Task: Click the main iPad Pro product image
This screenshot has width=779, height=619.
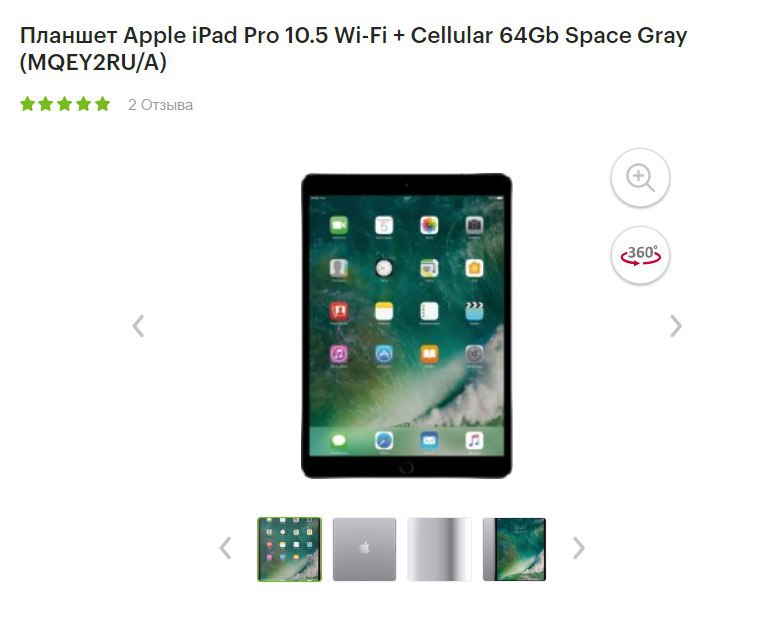Action: 406,326
